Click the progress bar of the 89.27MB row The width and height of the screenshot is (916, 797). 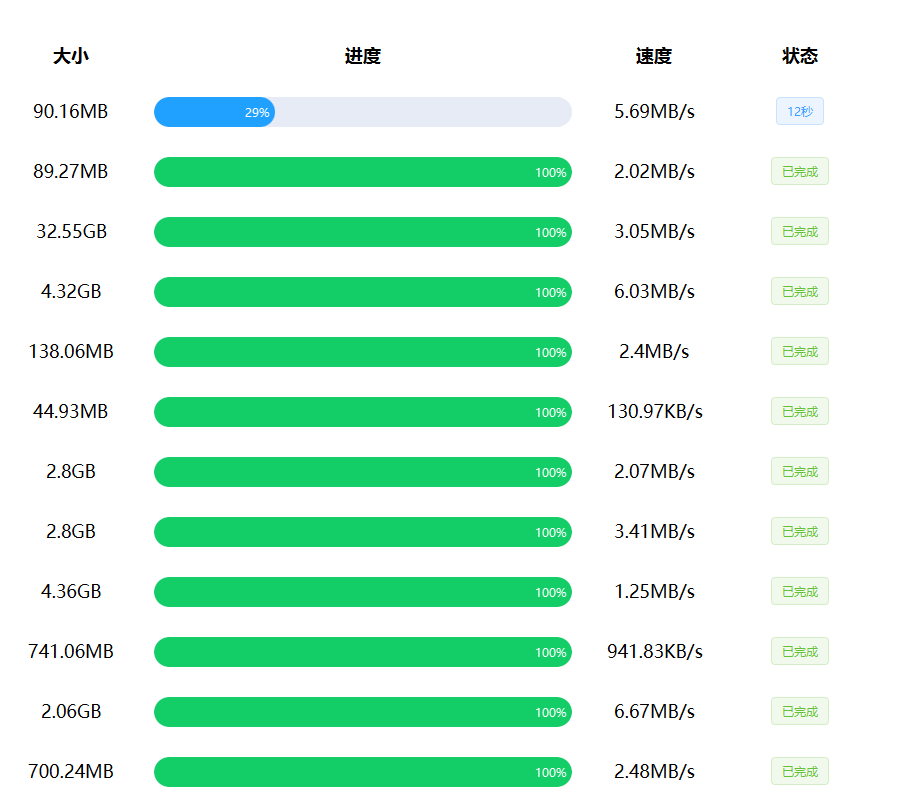point(363,172)
